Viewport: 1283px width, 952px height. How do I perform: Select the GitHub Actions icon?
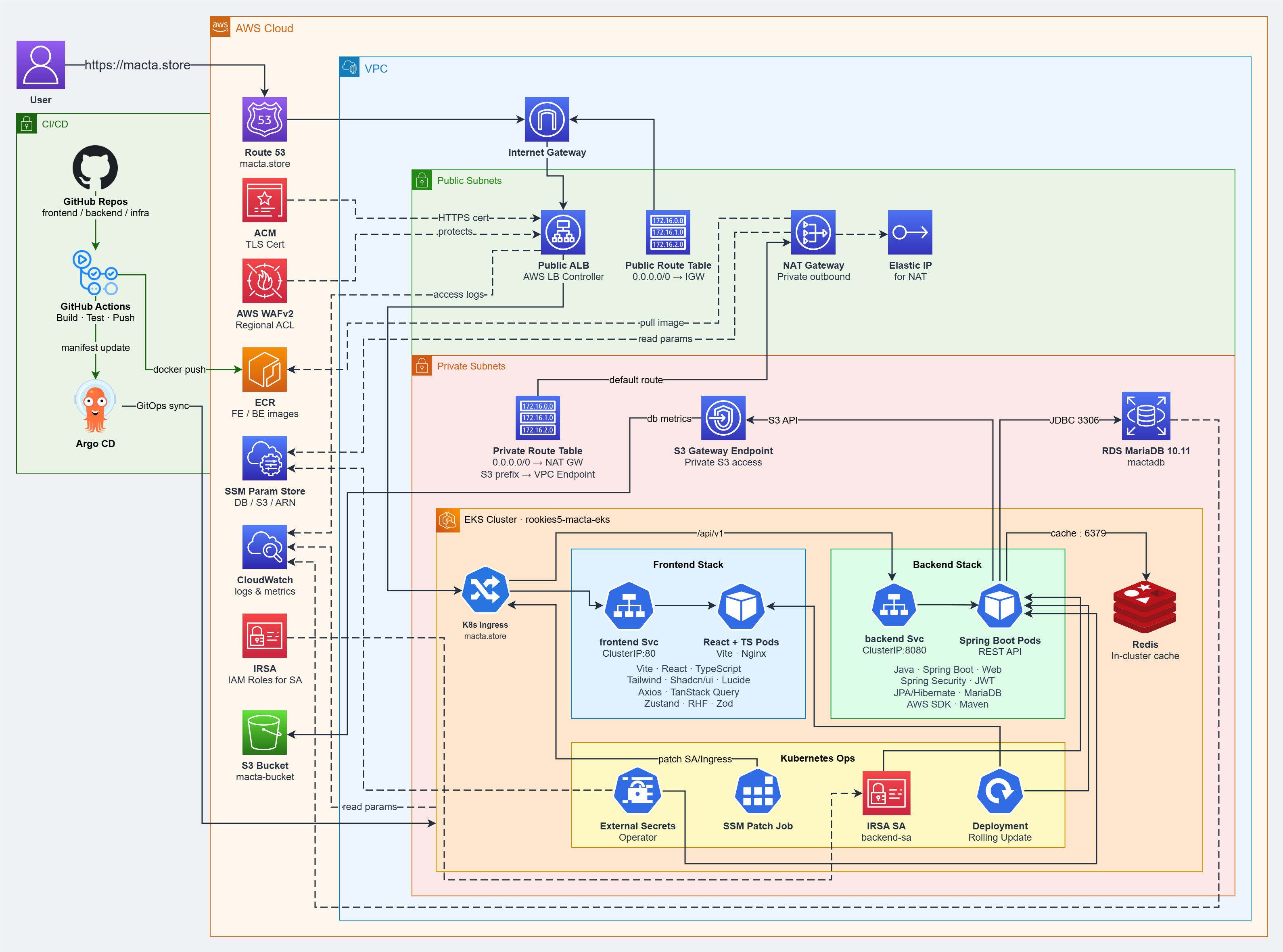pos(95,273)
